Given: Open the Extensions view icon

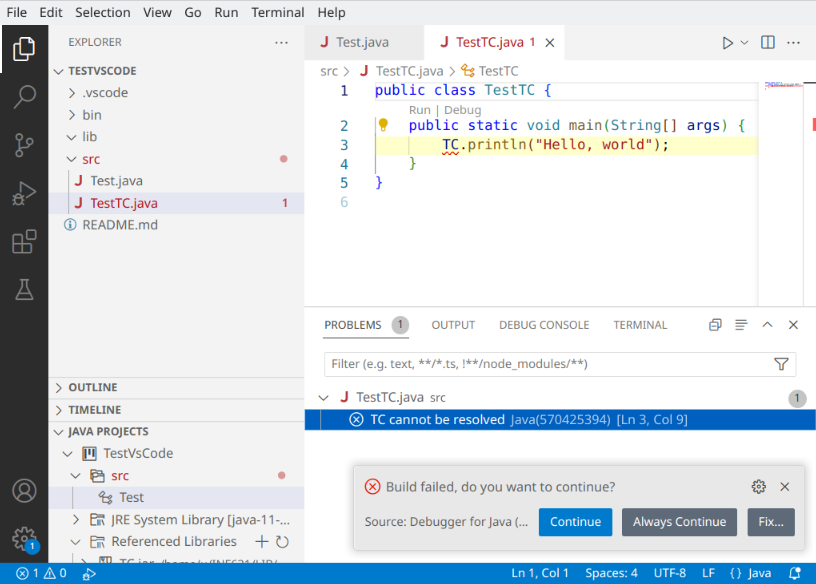Looking at the screenshot, I should 24,242.
